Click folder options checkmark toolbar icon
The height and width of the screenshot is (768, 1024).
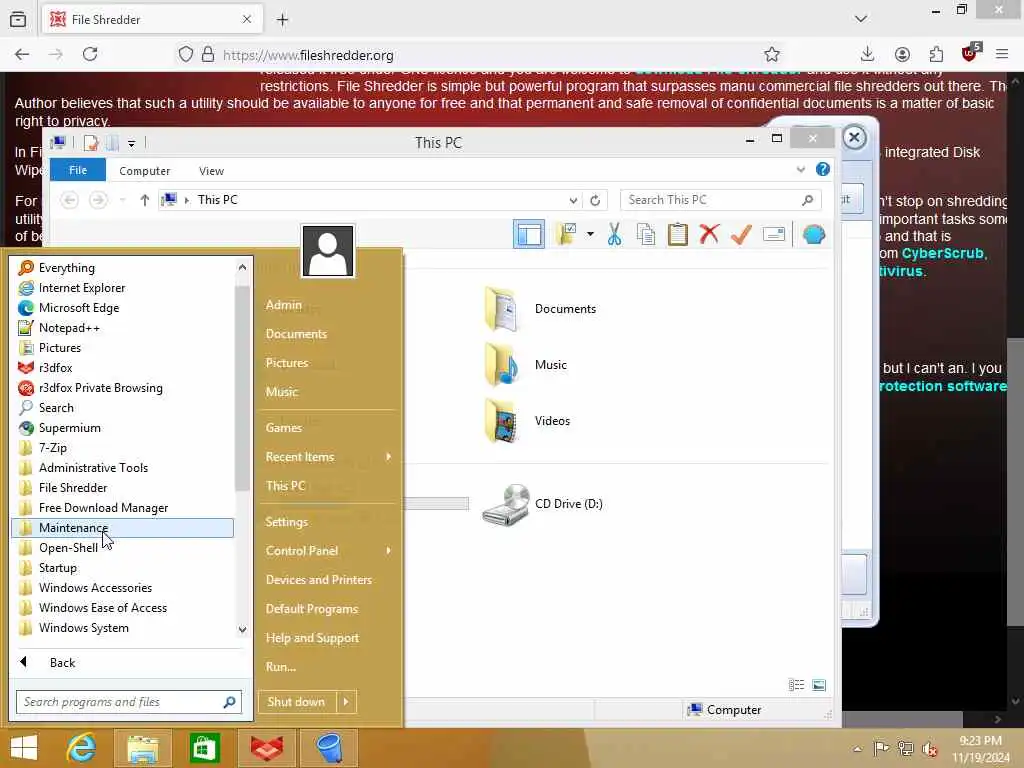tap(566, 234)
